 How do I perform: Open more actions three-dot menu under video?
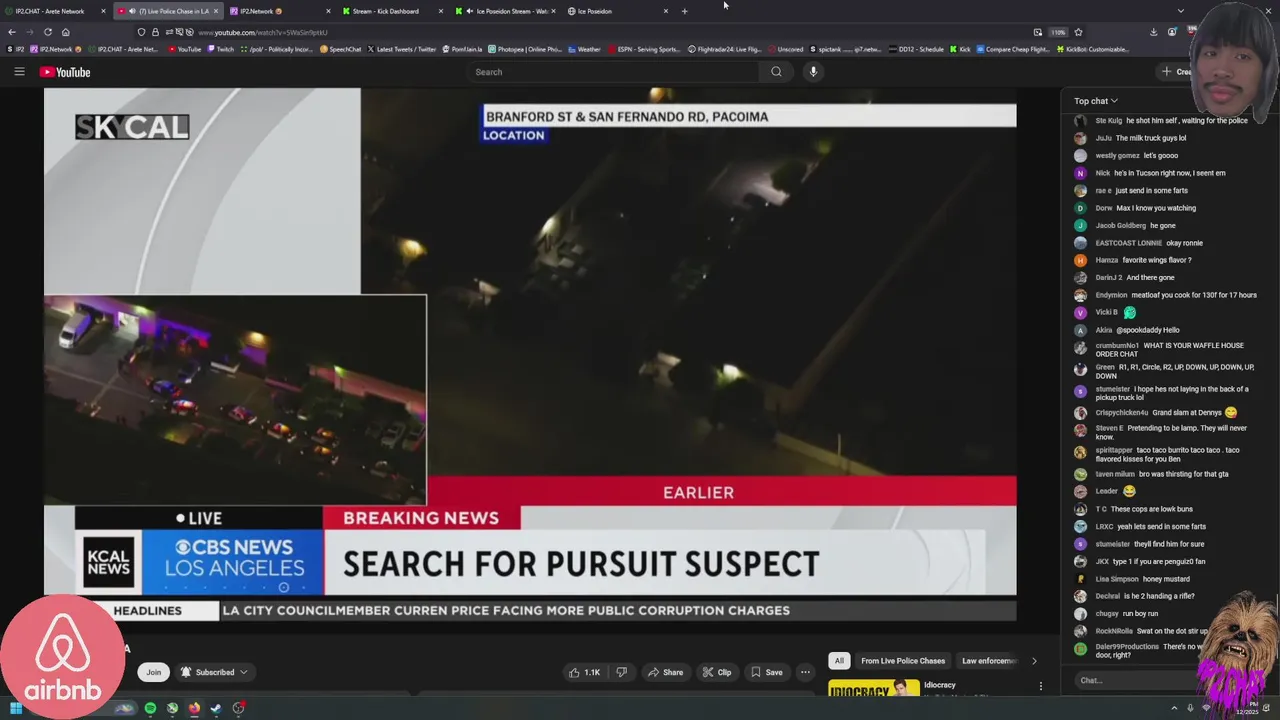click(x=805, y=672)
